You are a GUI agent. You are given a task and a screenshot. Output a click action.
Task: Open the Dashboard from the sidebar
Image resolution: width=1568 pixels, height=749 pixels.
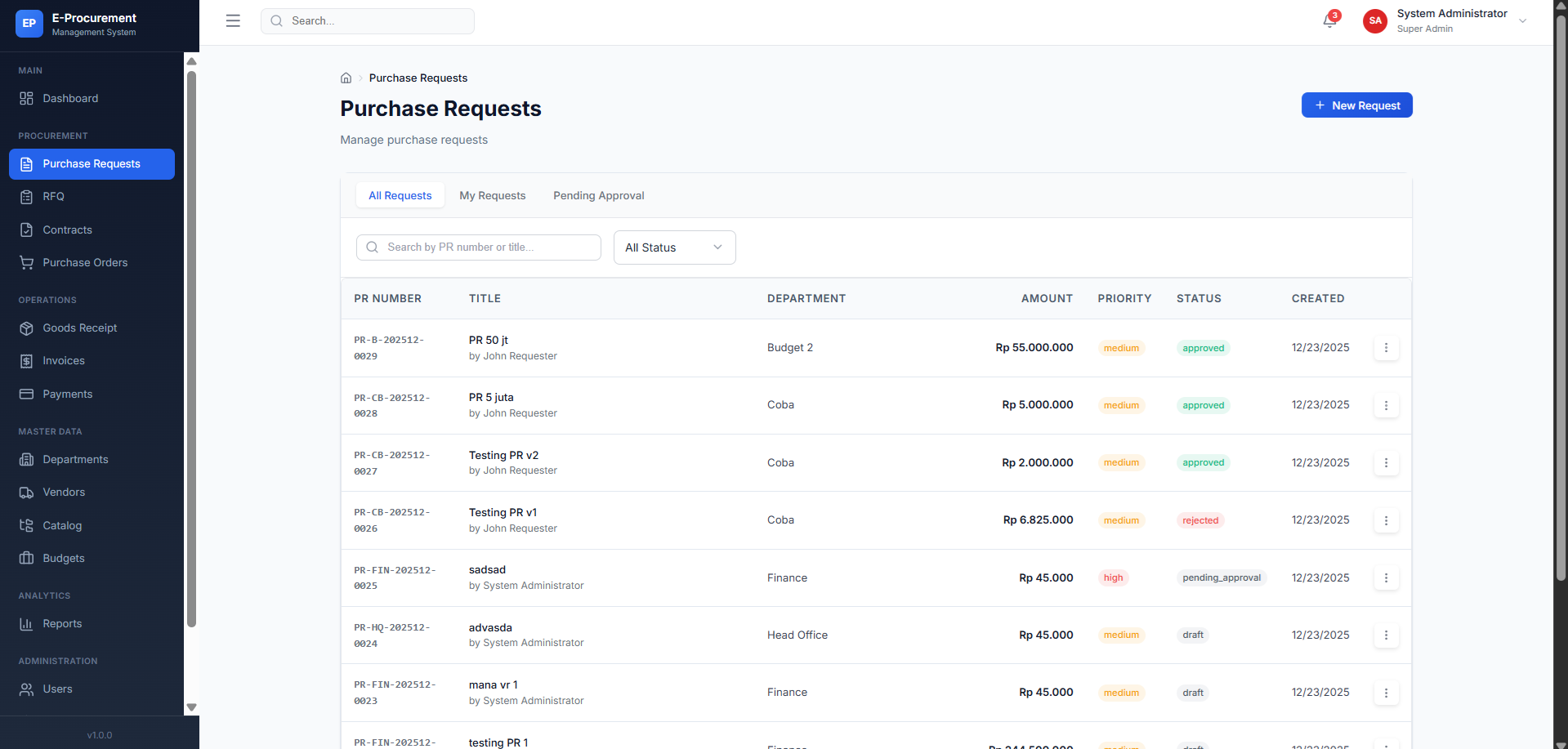[69, 98]
